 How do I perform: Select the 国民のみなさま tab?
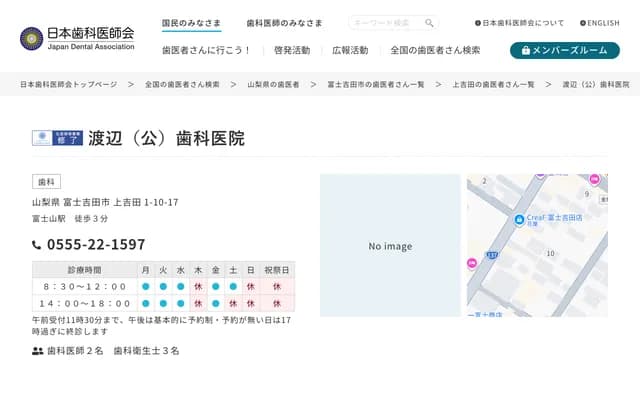click(191, 23)
